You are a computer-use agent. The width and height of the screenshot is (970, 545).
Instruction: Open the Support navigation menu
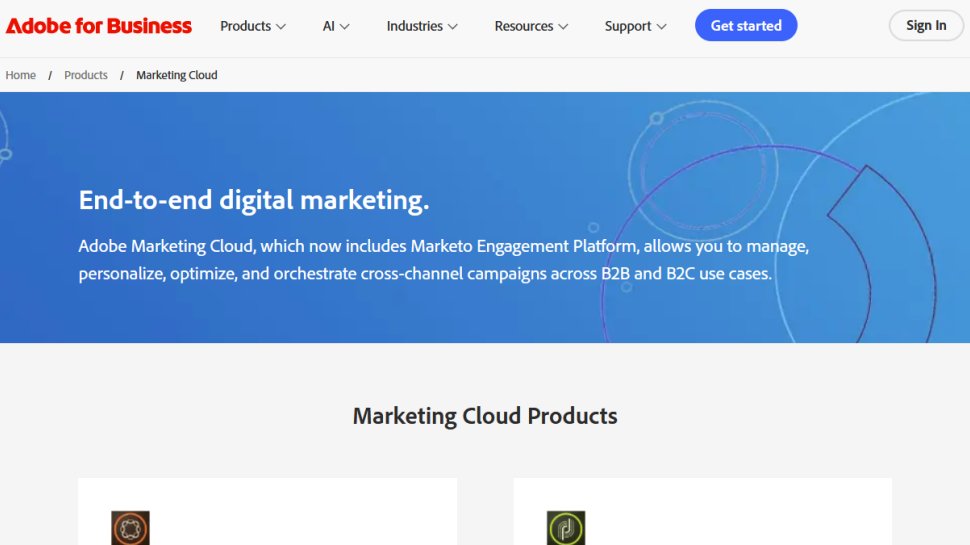pyautogui.click(x=635, y=26)
